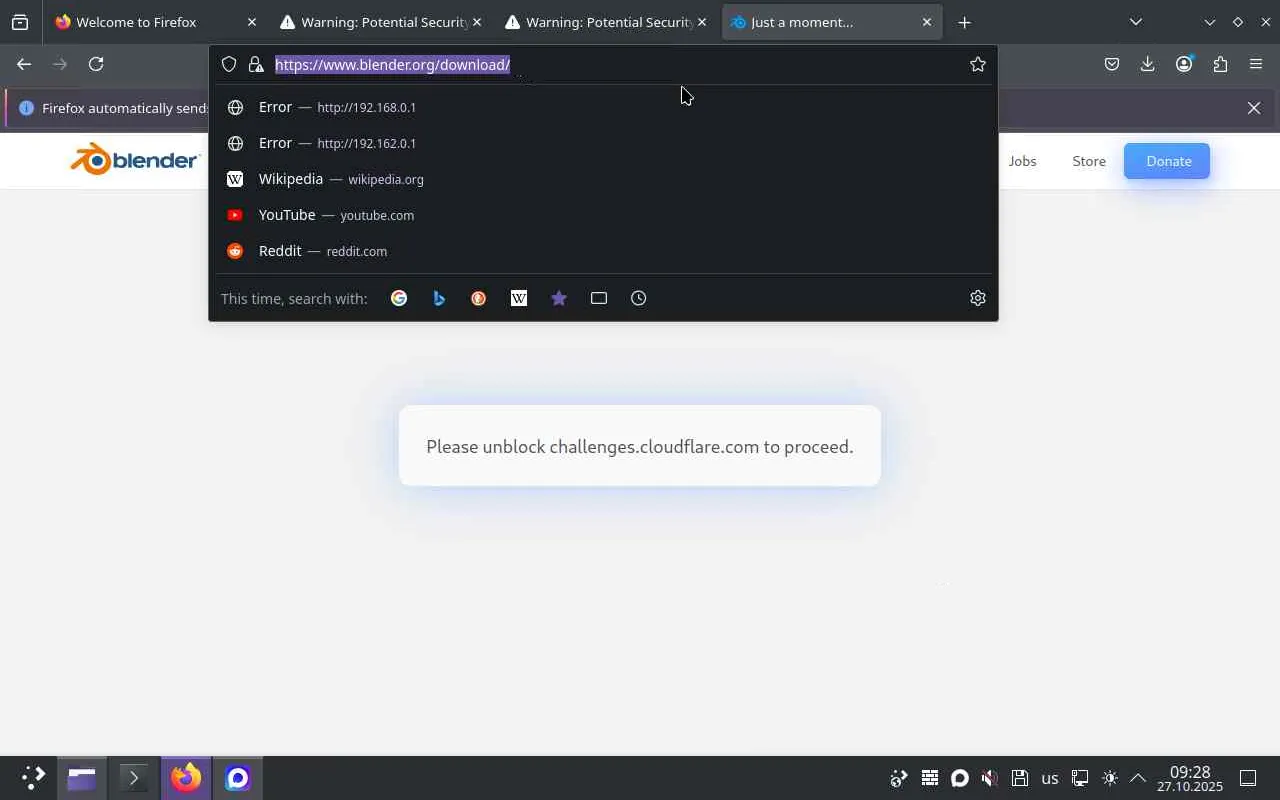This screenshot has width=1280, height=800.
Task: Open the tracking protection shield icon
Action: click(x=229, y=64)
